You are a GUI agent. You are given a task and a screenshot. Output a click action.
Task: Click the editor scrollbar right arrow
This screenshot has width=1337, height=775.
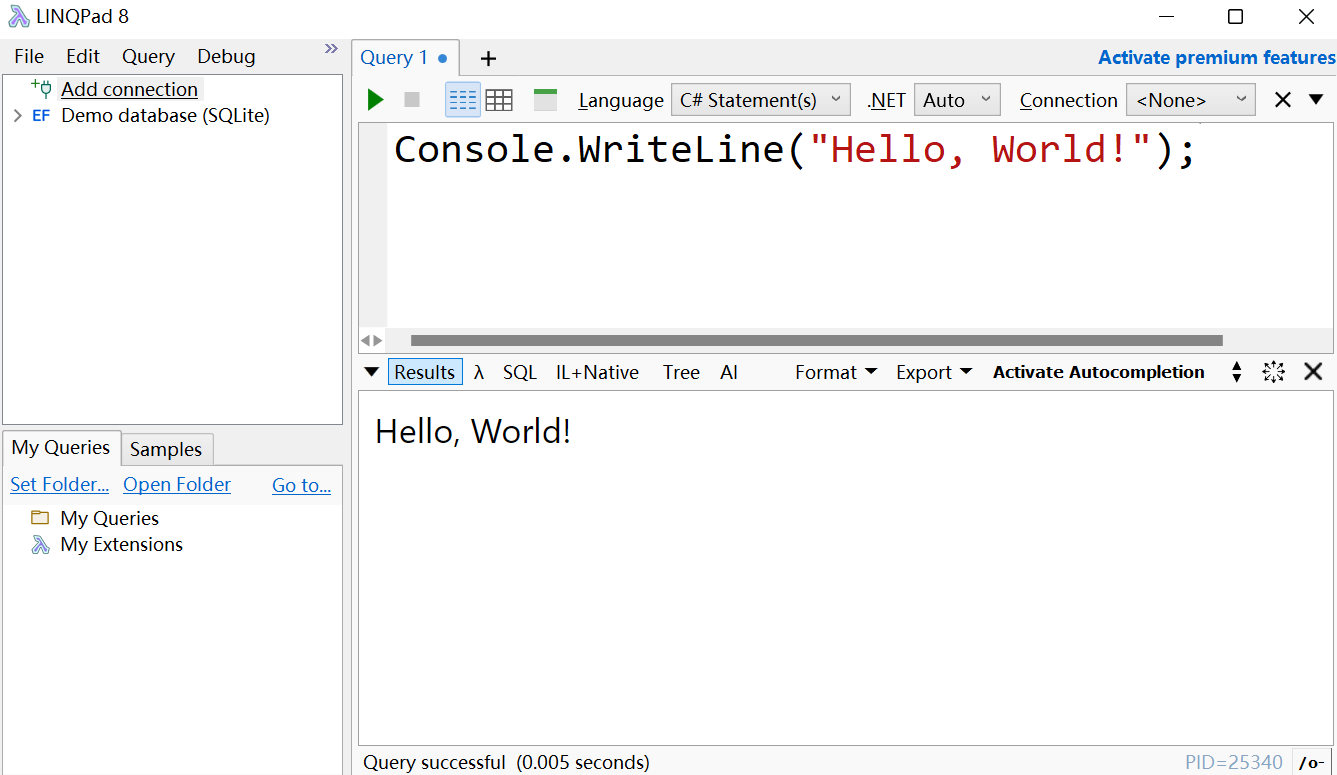(x=378, y=340)
